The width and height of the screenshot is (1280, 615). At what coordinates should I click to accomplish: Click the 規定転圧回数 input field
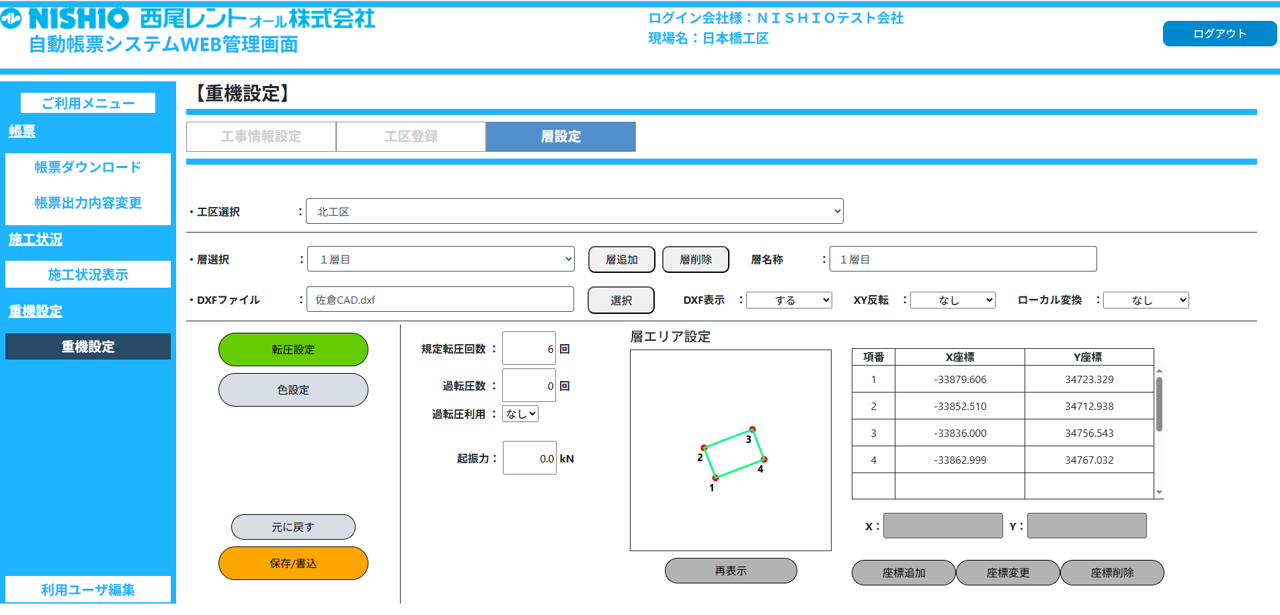click(x=529, y=349)
